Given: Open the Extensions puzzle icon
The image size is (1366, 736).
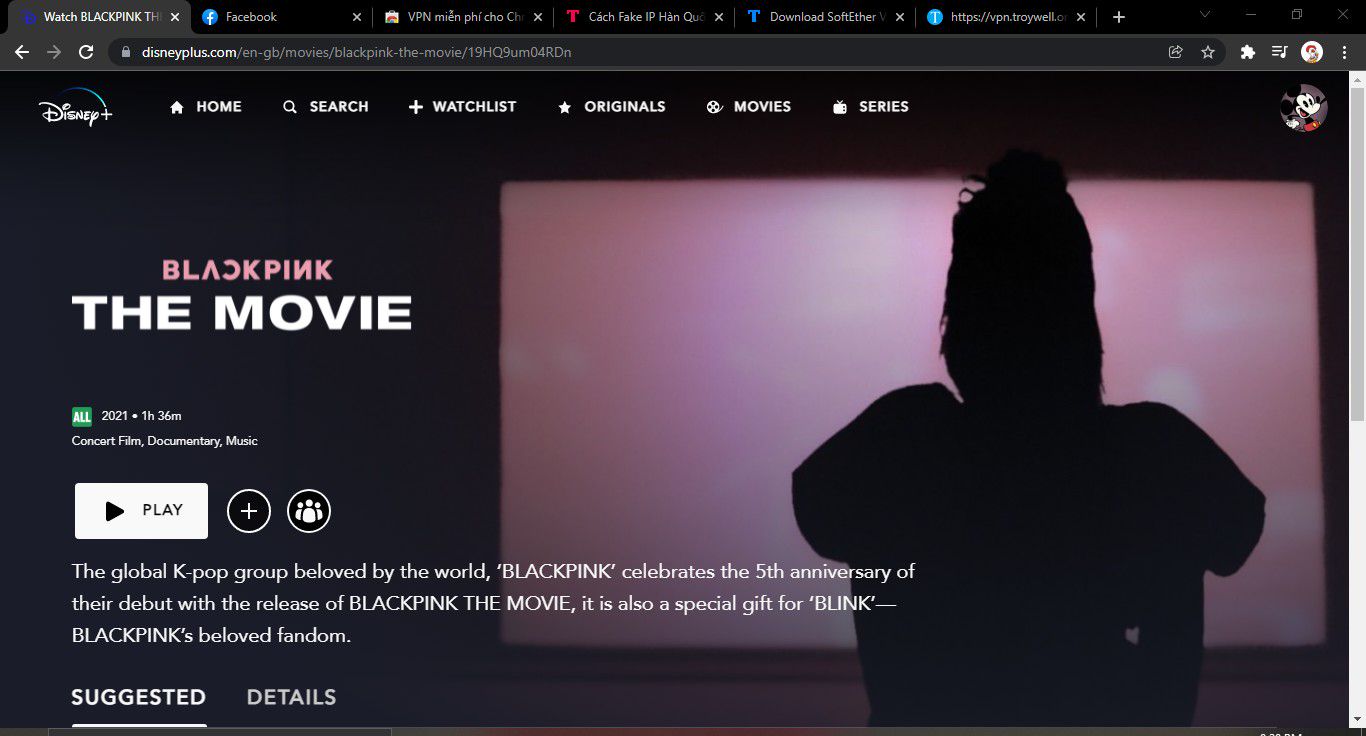Looking at the screenshot, I should pos(1247,52).
